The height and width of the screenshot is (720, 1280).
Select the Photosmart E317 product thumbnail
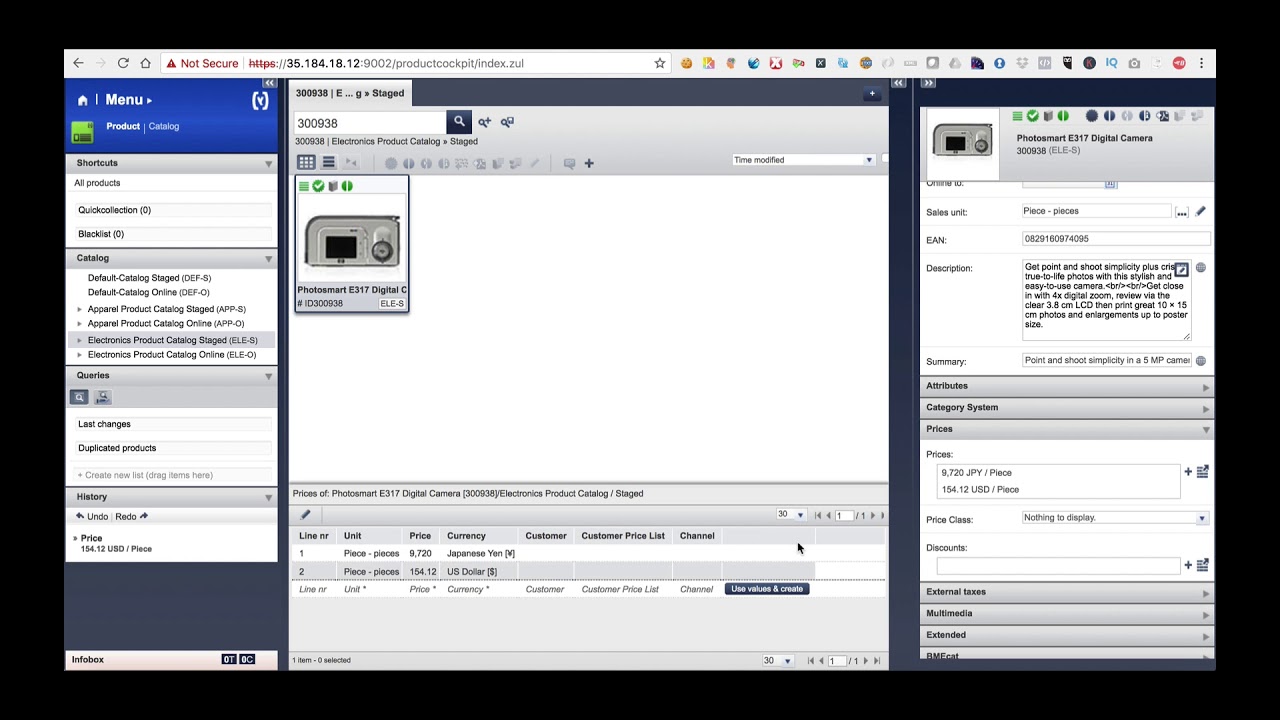352,243
